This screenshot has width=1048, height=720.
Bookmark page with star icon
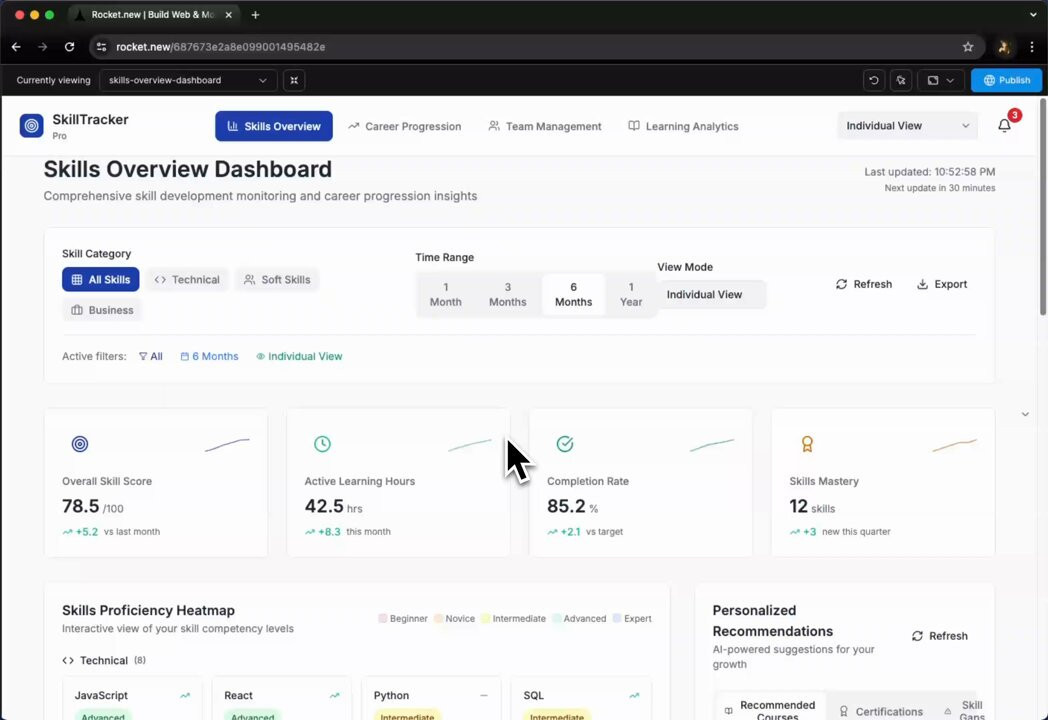point(968,47)
